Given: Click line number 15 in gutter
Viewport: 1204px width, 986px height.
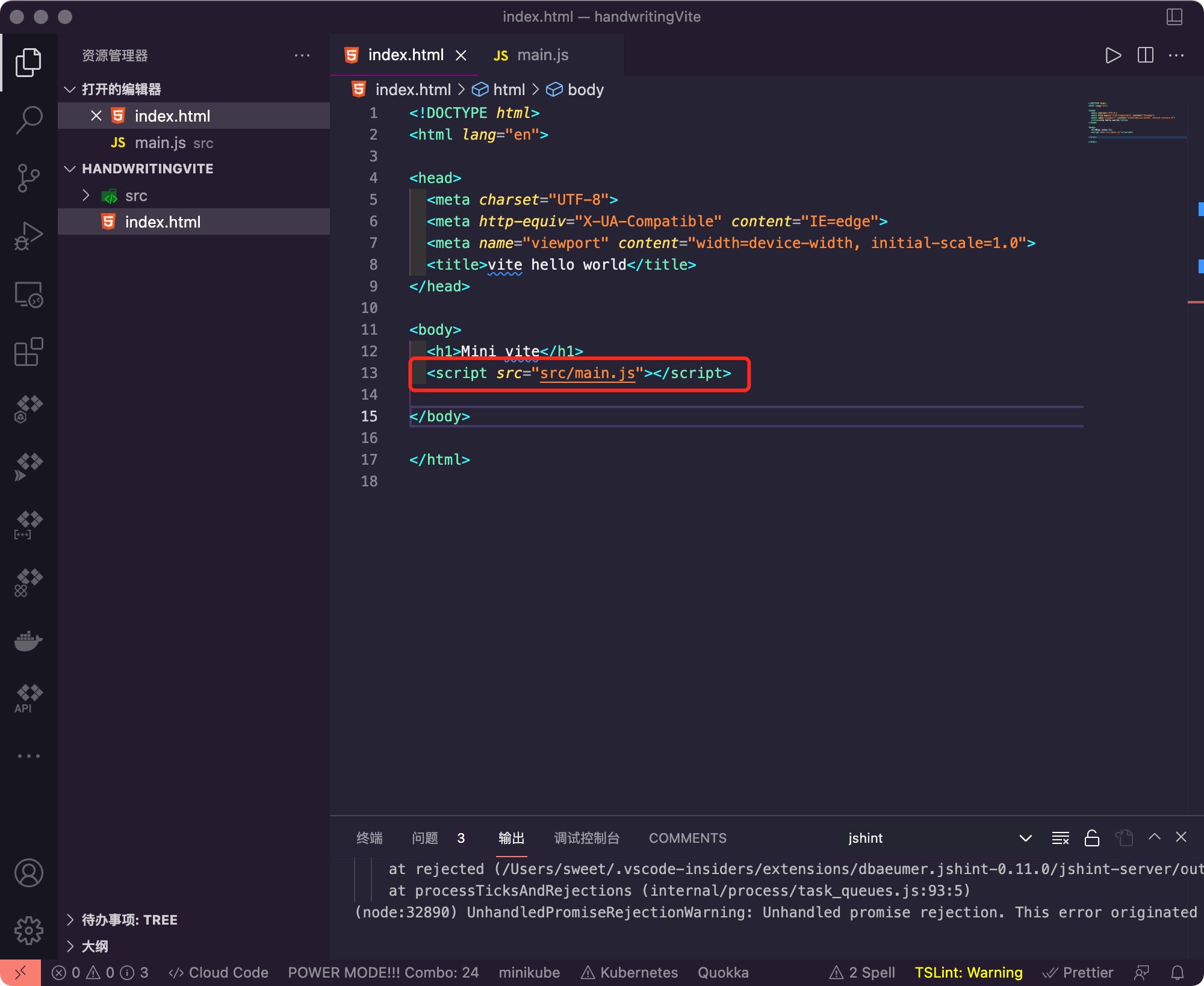Looking at the screenshot, I should 369,417.
